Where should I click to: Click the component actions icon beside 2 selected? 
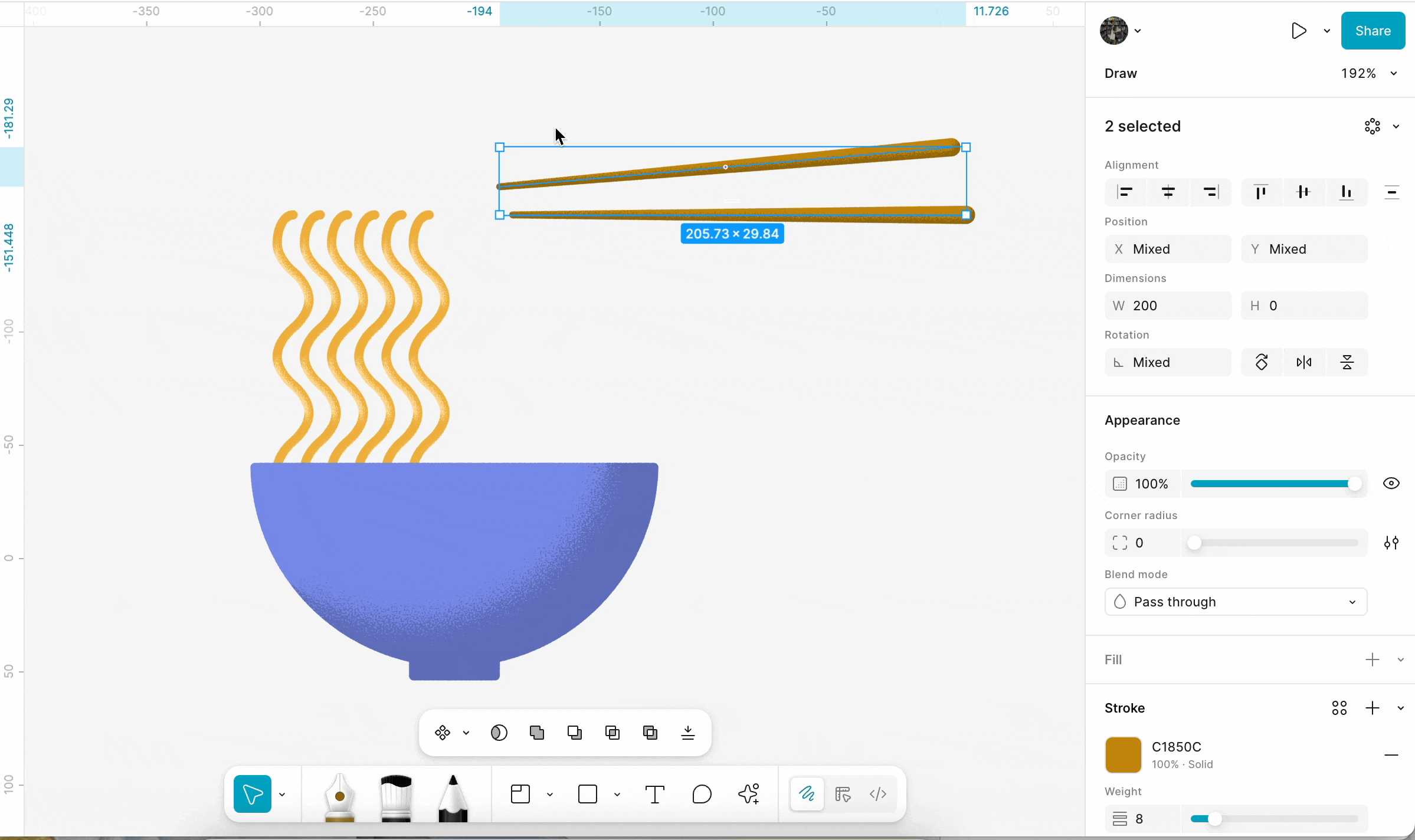[x=1373, y=126]
